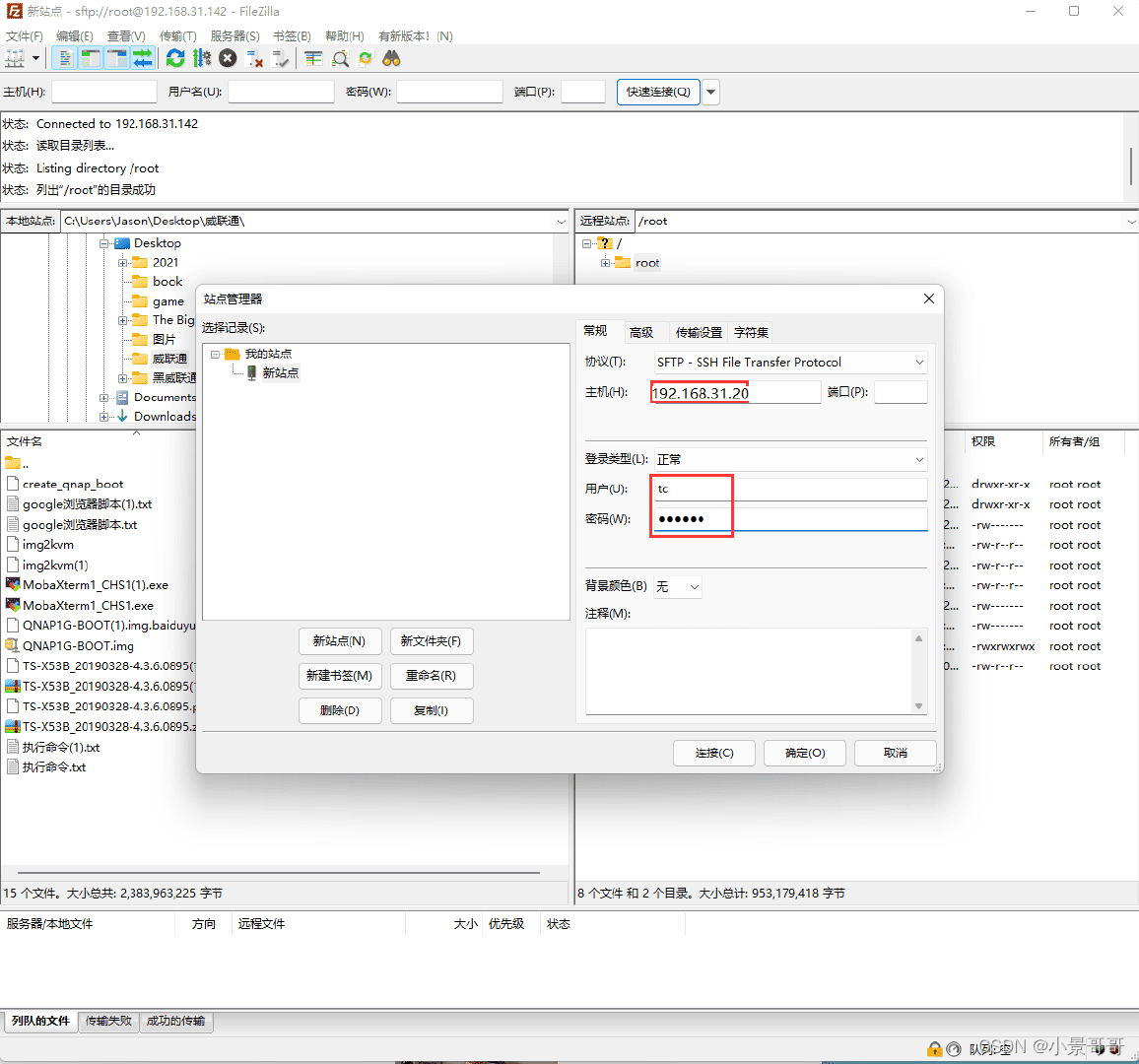The width and height of the screenshot is (1139, 1064).
Task: Toggle transfer queue display icon
Action: pyautogui.click(x=143, y=59)
